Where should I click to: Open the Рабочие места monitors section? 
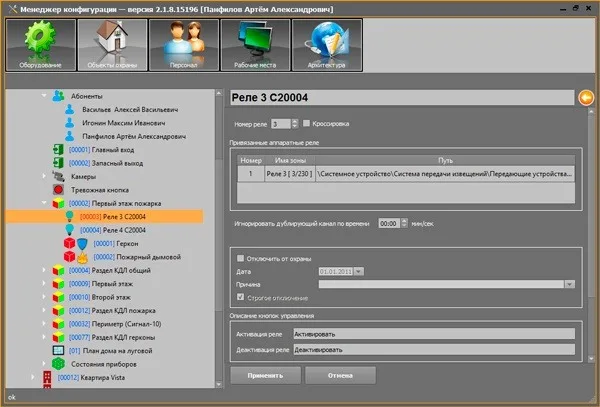[x=255, y=45]
